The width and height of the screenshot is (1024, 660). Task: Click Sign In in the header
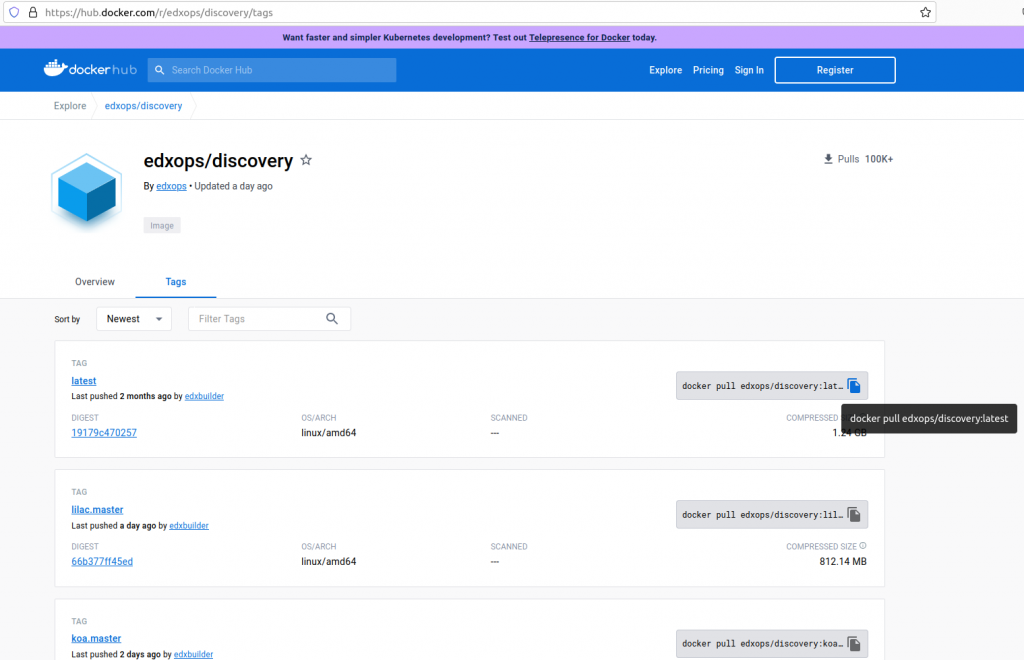[x=748, y=70]
